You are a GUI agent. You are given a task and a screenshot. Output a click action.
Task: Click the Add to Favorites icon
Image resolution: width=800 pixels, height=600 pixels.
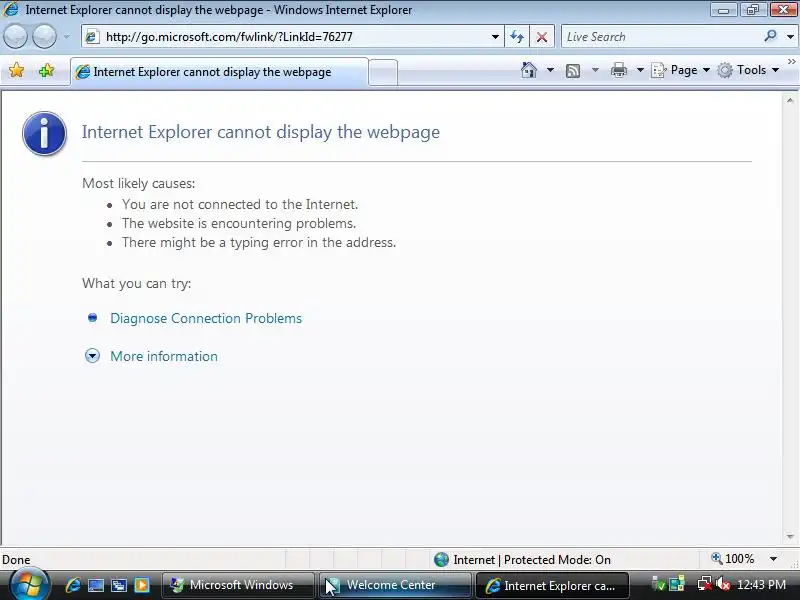(46, 70)
